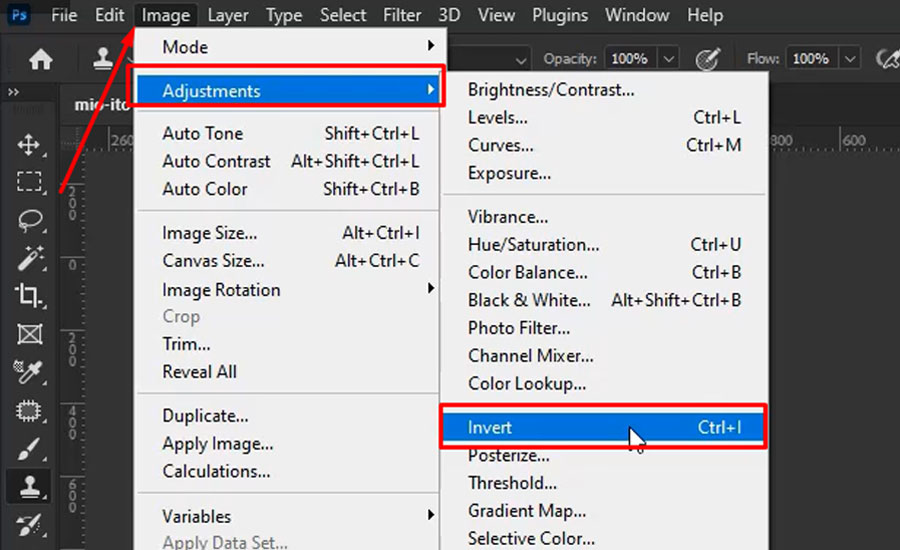Open the Filter menu
This screenshot has height=550, width=900.
(402, 15)
